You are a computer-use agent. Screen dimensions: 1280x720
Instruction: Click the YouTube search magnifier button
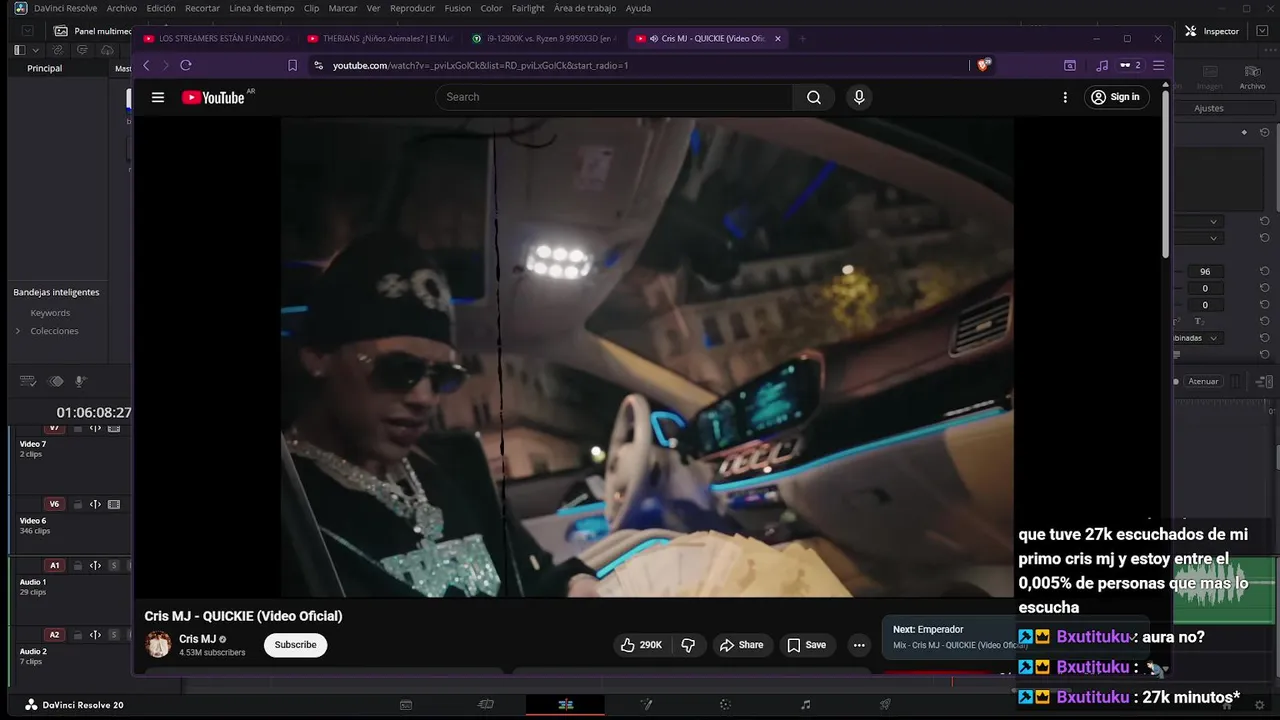point(814,97)
